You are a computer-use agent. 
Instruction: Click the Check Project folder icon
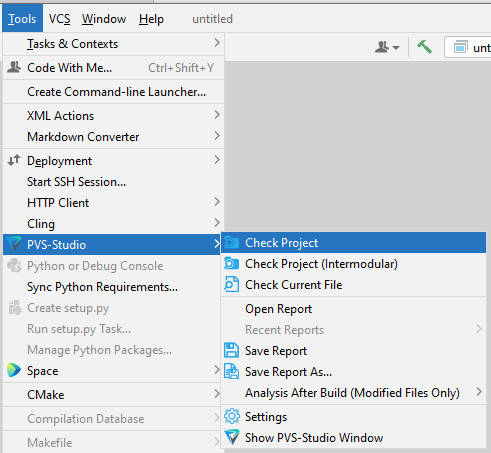[x=231, y=243]
